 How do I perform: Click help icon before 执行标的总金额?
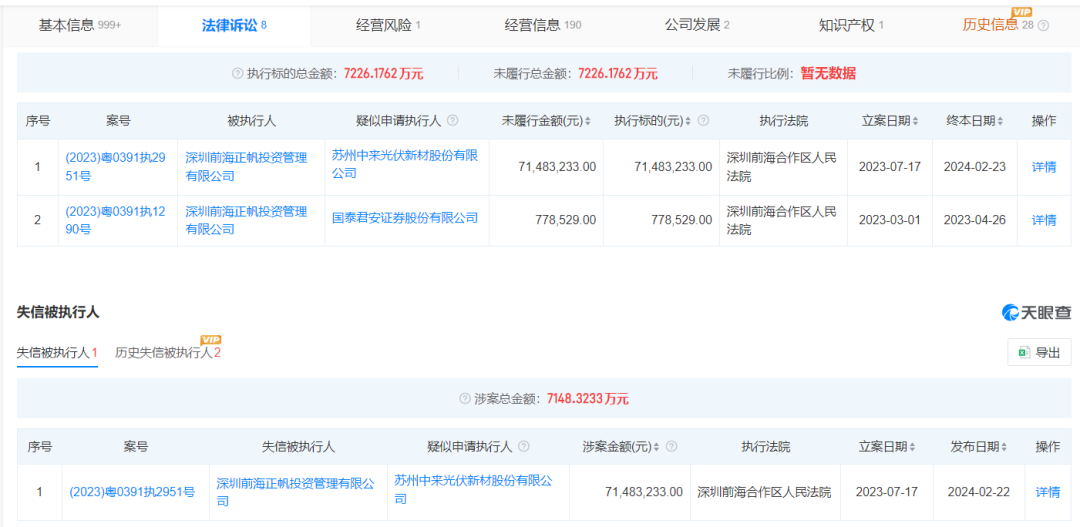pyautogui.click(x=238, y=74)
